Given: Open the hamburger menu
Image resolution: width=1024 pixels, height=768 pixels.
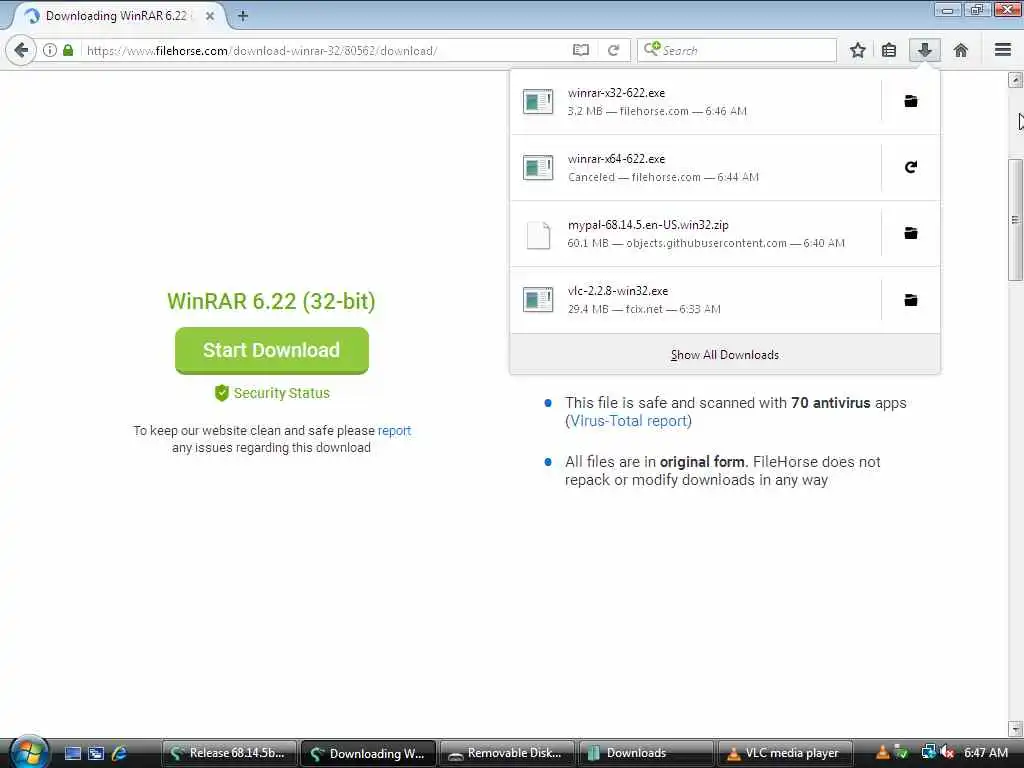Looking at the screenshot, I should pos(1003,50).
